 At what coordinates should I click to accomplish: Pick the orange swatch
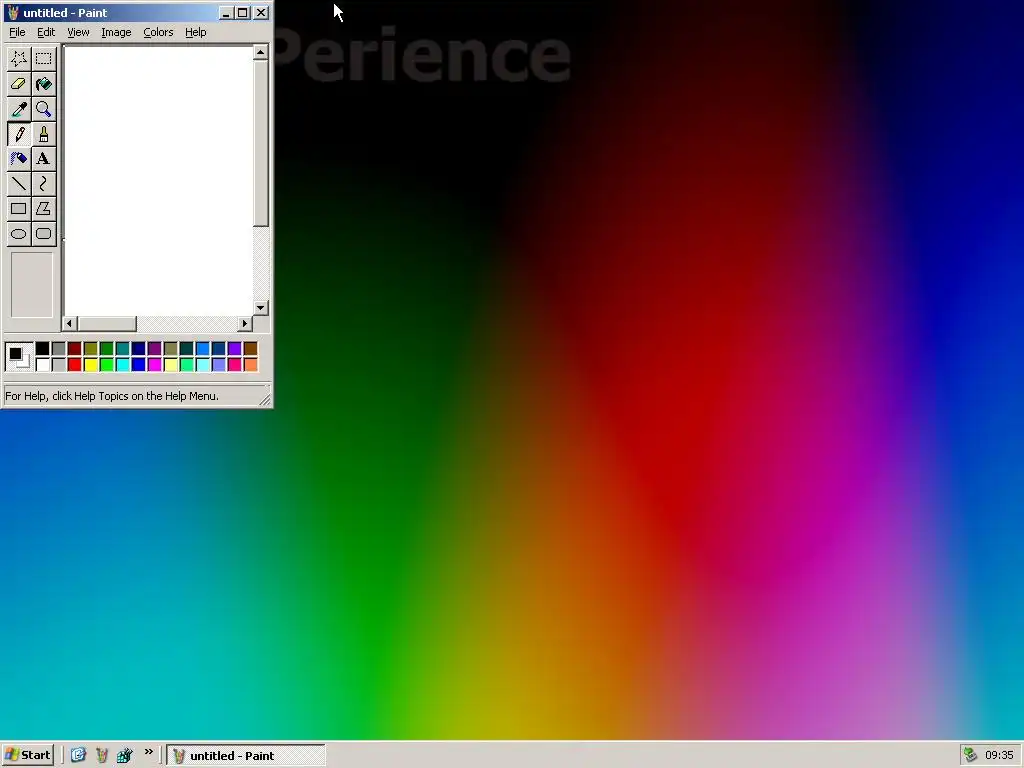tap(251, 364)
